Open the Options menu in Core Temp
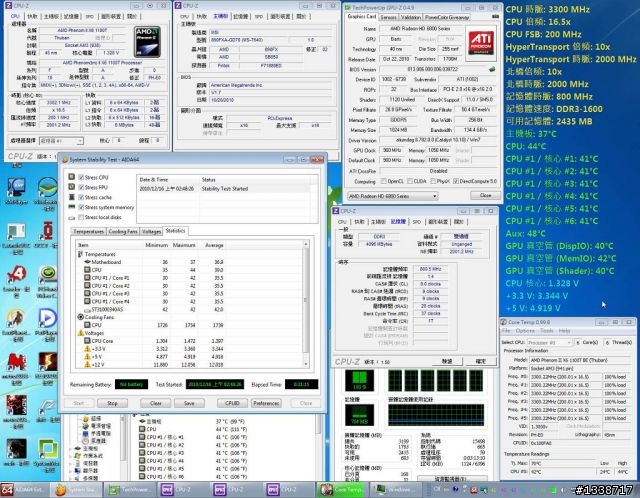This screenshot has width=640, height=498. click(525, 331)
